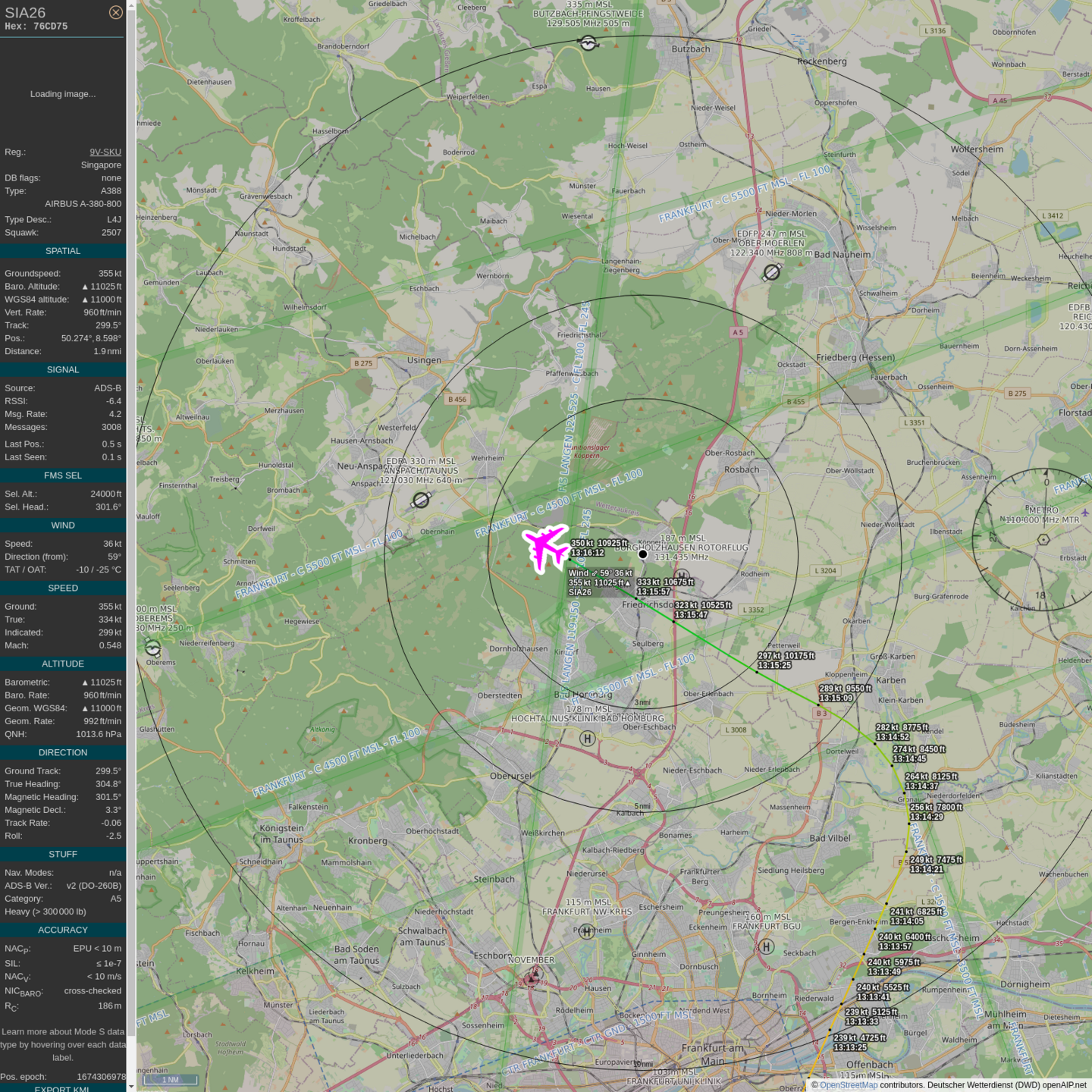The image size is (1092, 1092).
Task: Open the 9V-SKU registration link
Action: coord(105,152)
